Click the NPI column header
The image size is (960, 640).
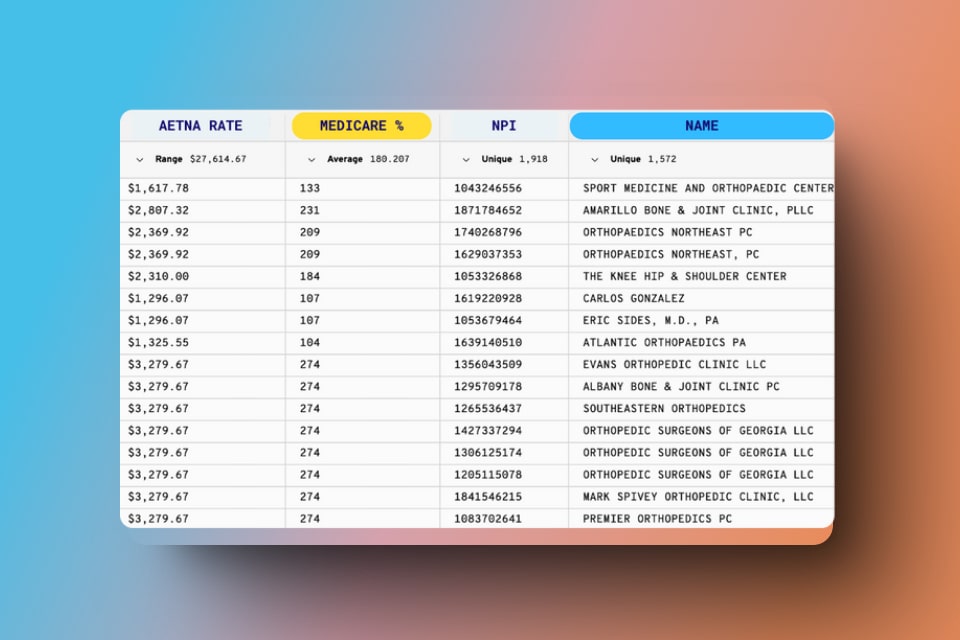point(503,126)
